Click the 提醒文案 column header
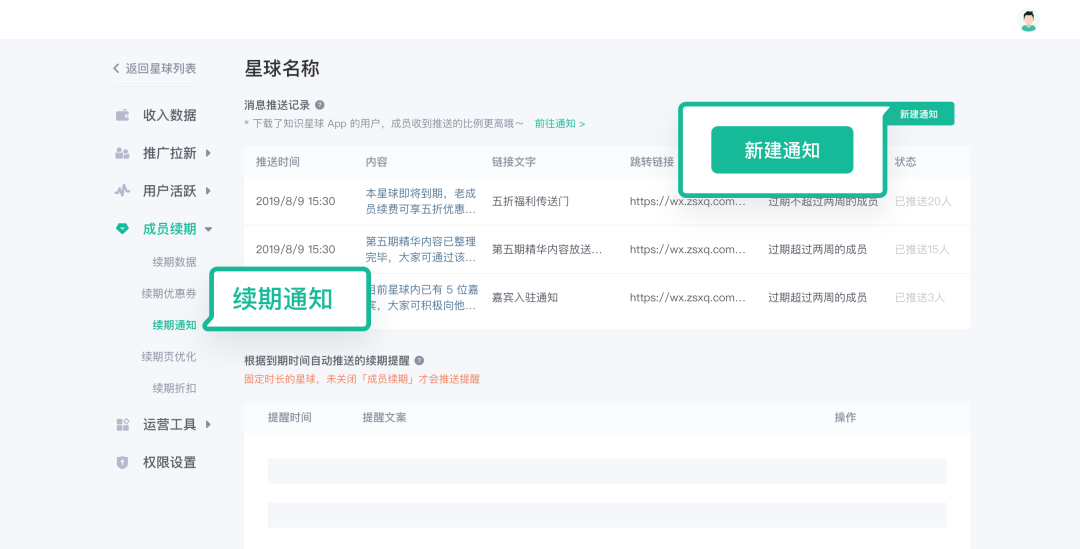 [384, 417]
